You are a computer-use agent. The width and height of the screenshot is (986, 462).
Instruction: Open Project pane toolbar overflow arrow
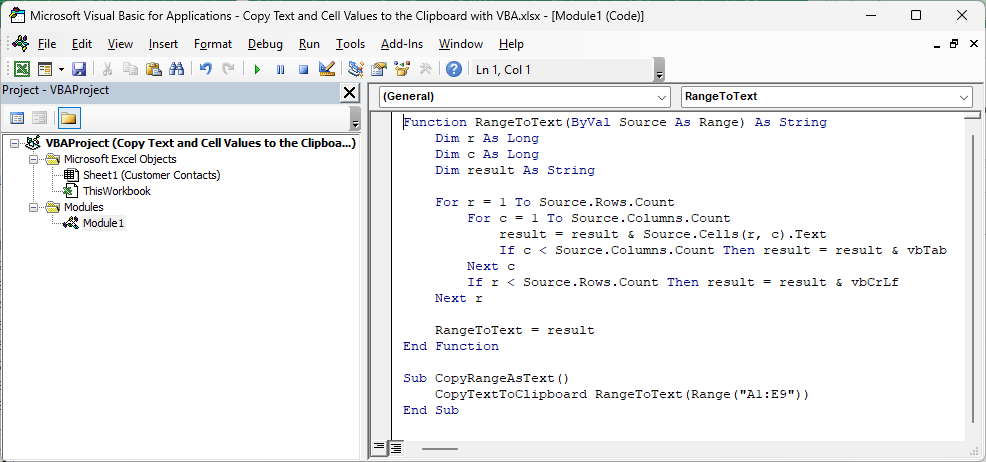(x=355, y=118)
